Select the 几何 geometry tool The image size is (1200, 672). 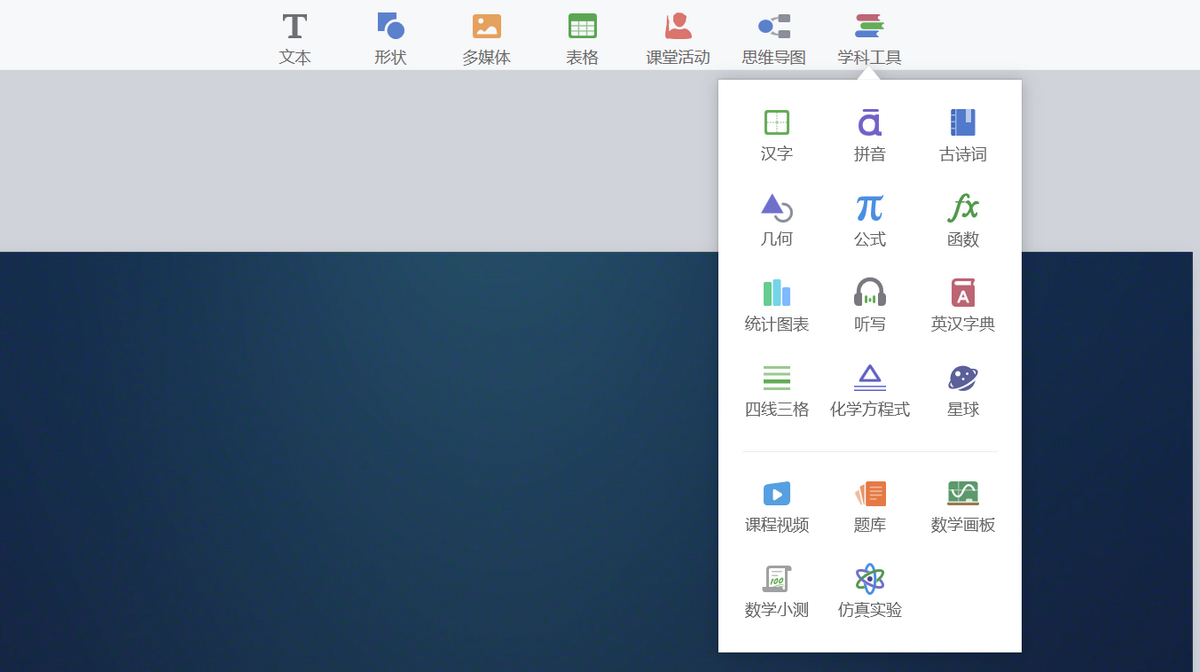pyautogui.click(x=777, y=221)
